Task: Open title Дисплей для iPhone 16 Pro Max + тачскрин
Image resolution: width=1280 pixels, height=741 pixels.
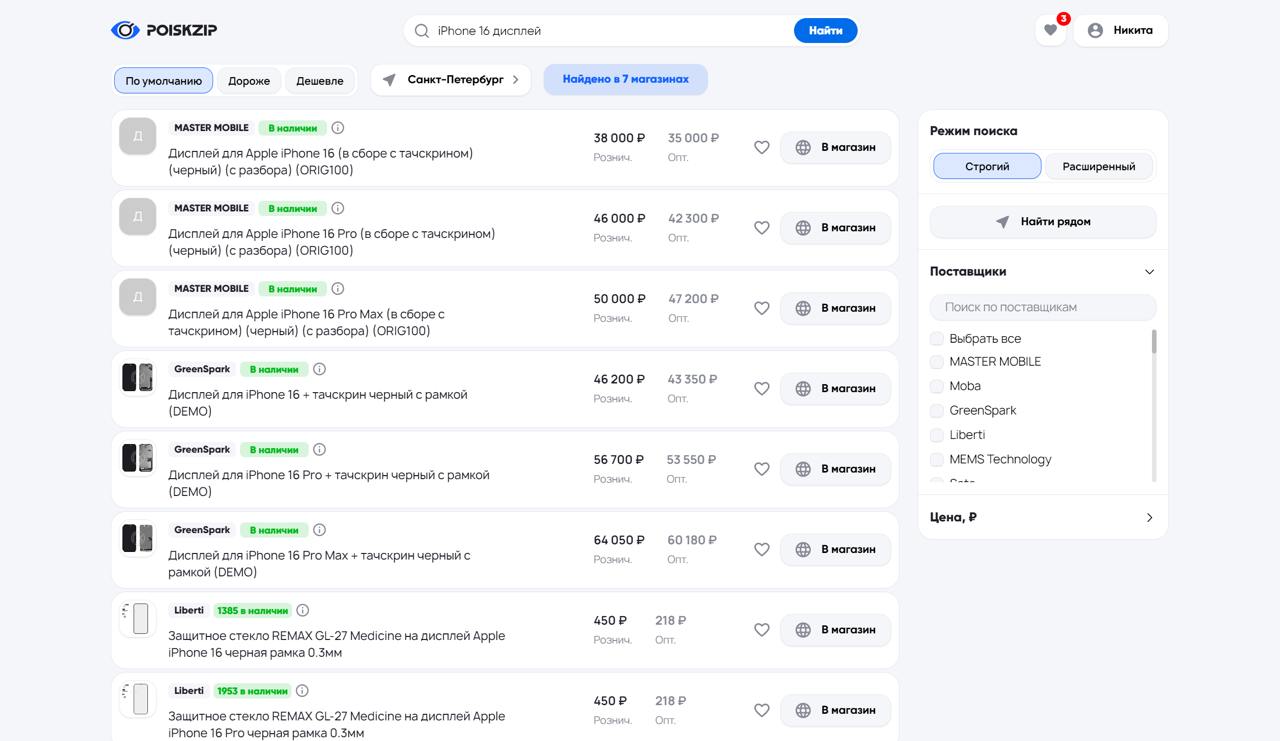Action: [319, 564]
